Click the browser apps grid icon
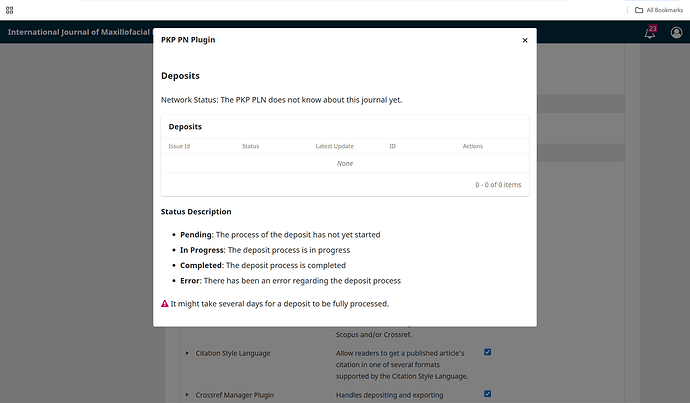 9,9
